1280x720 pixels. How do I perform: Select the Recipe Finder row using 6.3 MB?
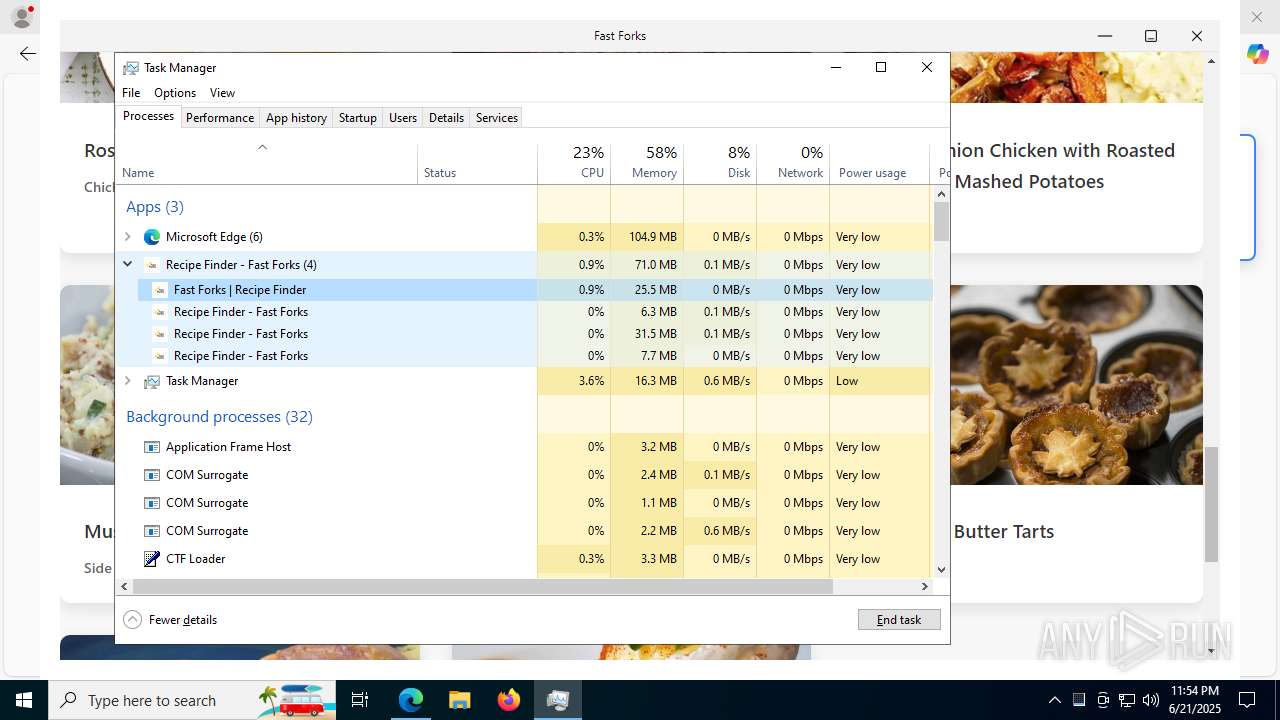[x=525, y=312]
